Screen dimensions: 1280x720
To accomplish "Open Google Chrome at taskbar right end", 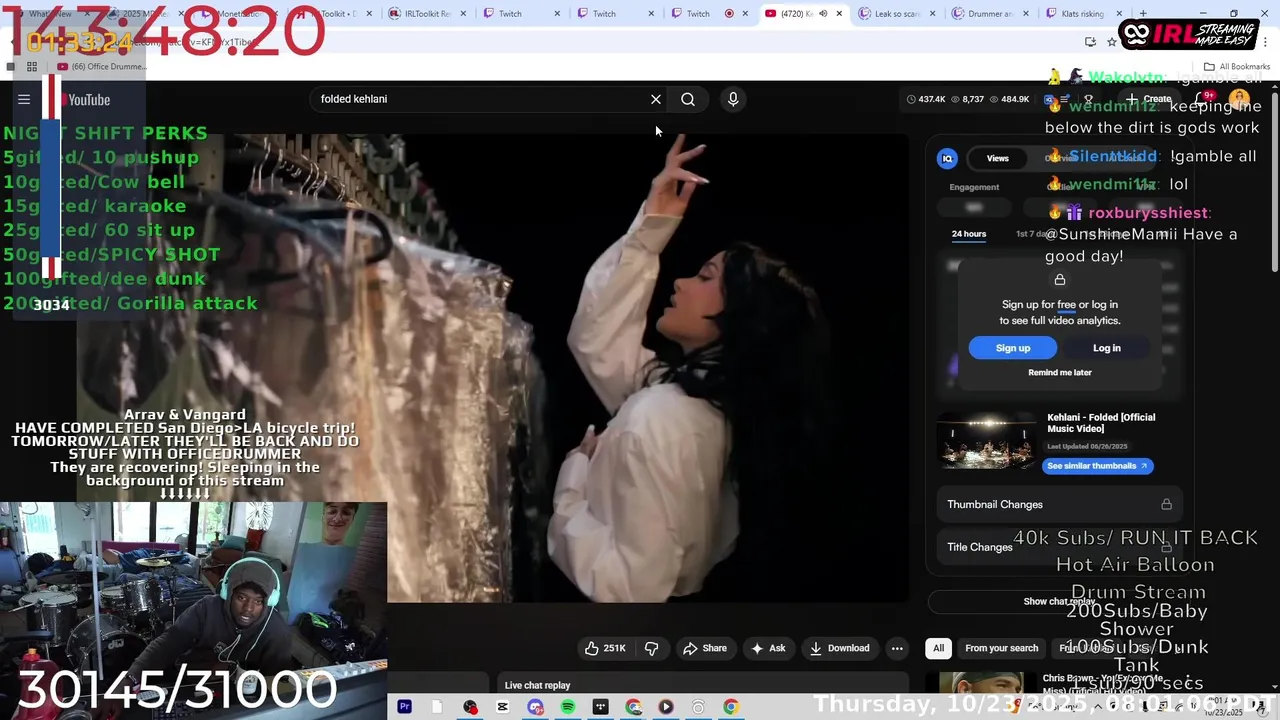I will pos(731,707).
